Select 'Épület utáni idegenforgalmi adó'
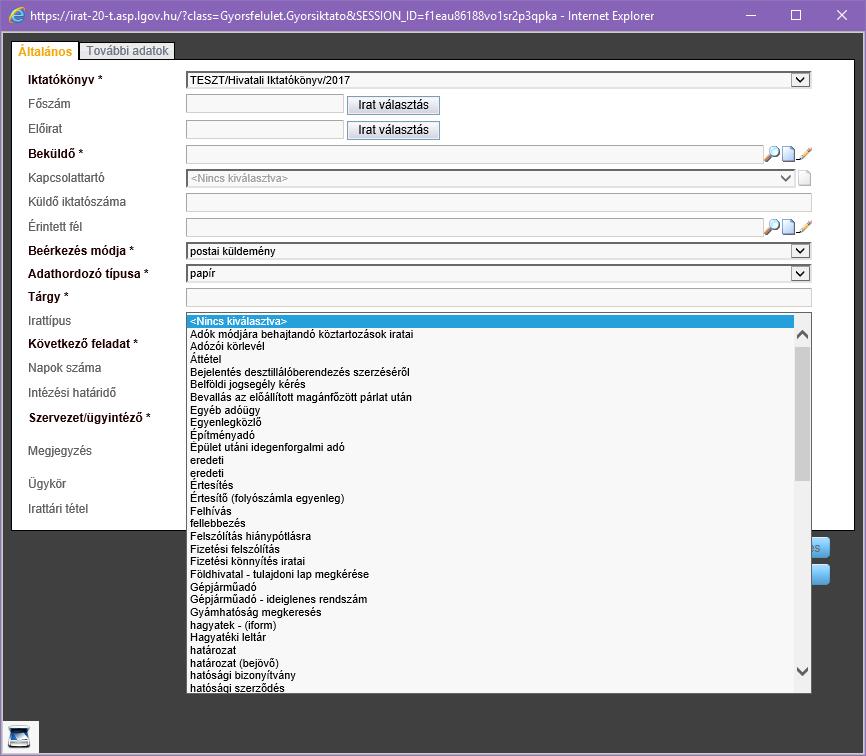The height and width of the screenshot is (756, 866). tap(490, 447)
